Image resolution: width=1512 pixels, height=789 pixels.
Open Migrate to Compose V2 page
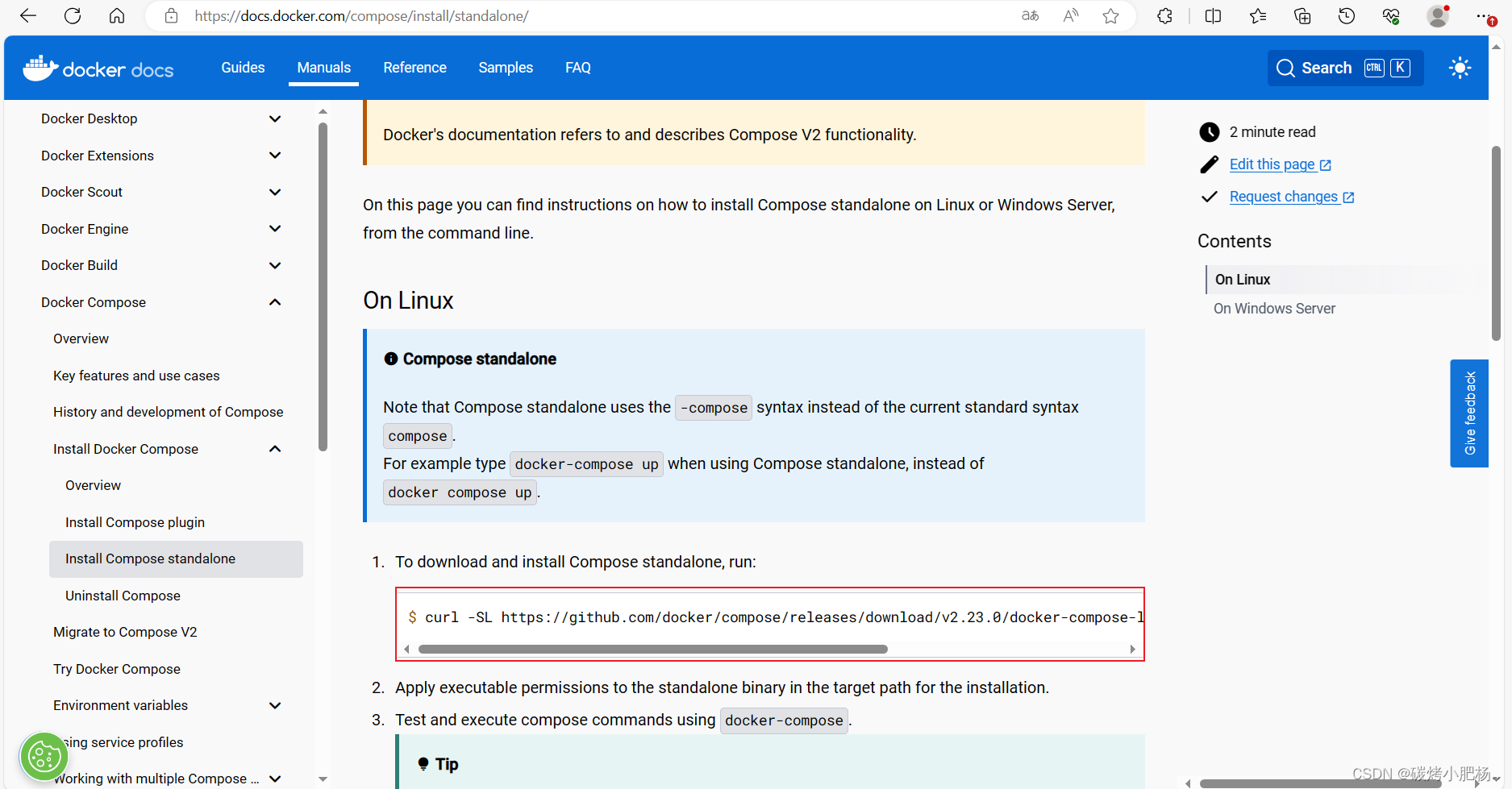click(125, 632)
